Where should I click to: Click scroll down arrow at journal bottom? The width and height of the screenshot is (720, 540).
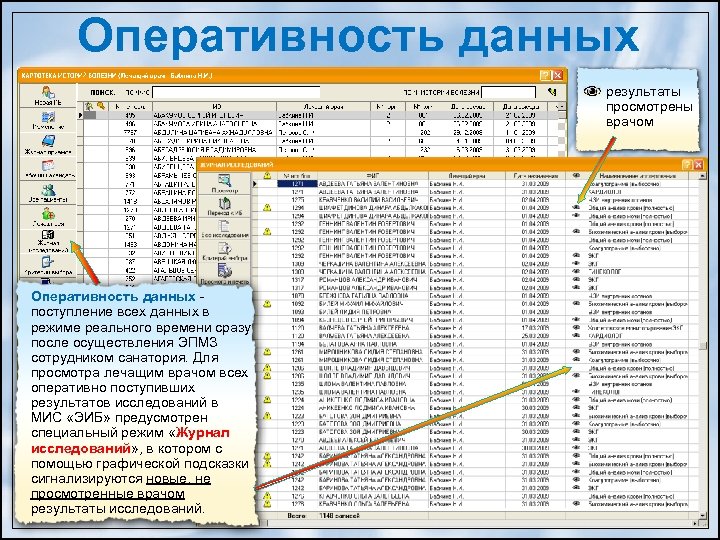(x=703, y=516)
